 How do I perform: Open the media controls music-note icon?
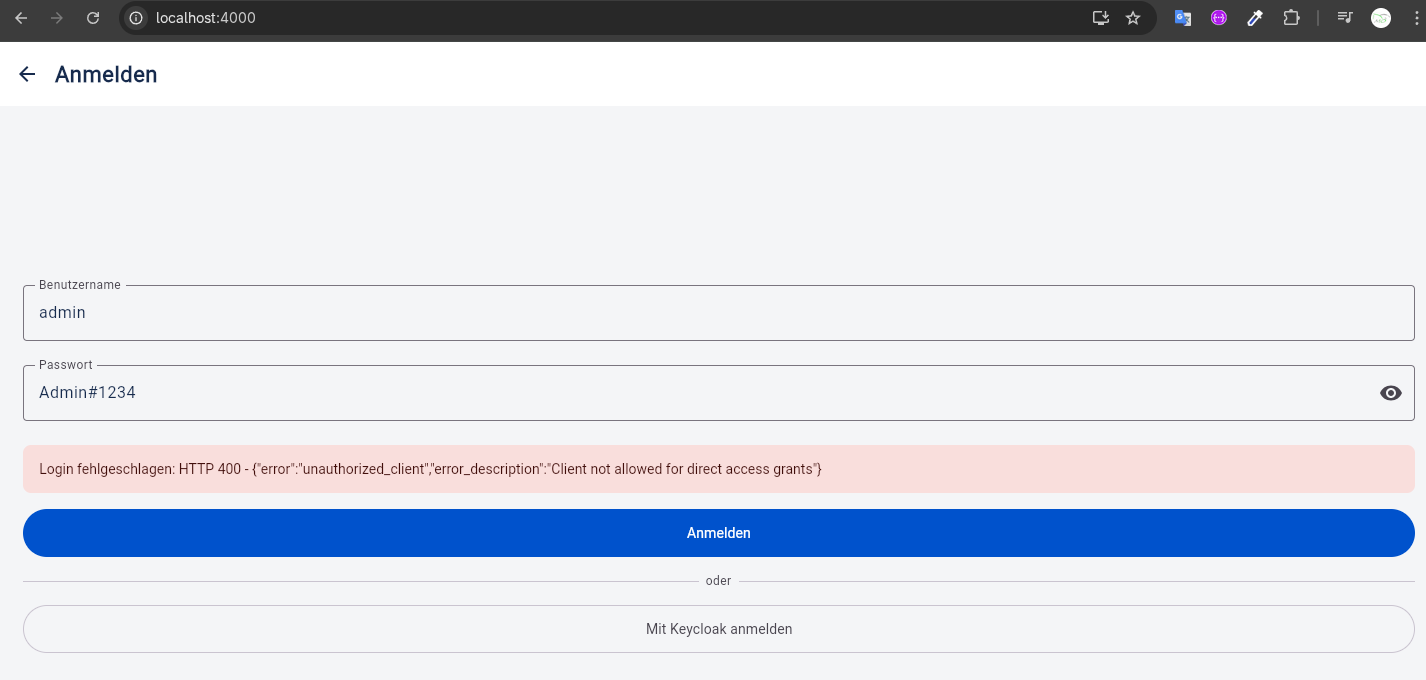[x=1345, y=18]
